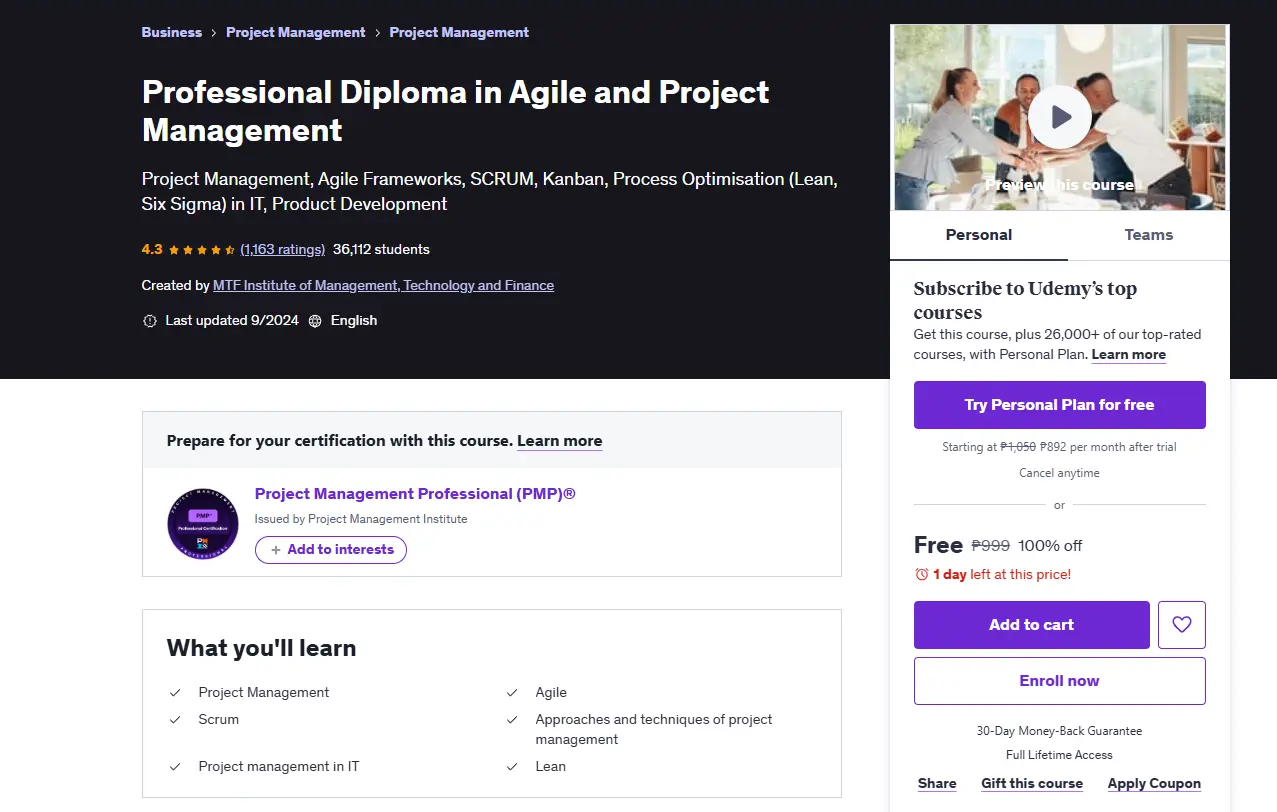
Task: Click the checkmark icon next to Scrum
Action: (x=175, y=720)
